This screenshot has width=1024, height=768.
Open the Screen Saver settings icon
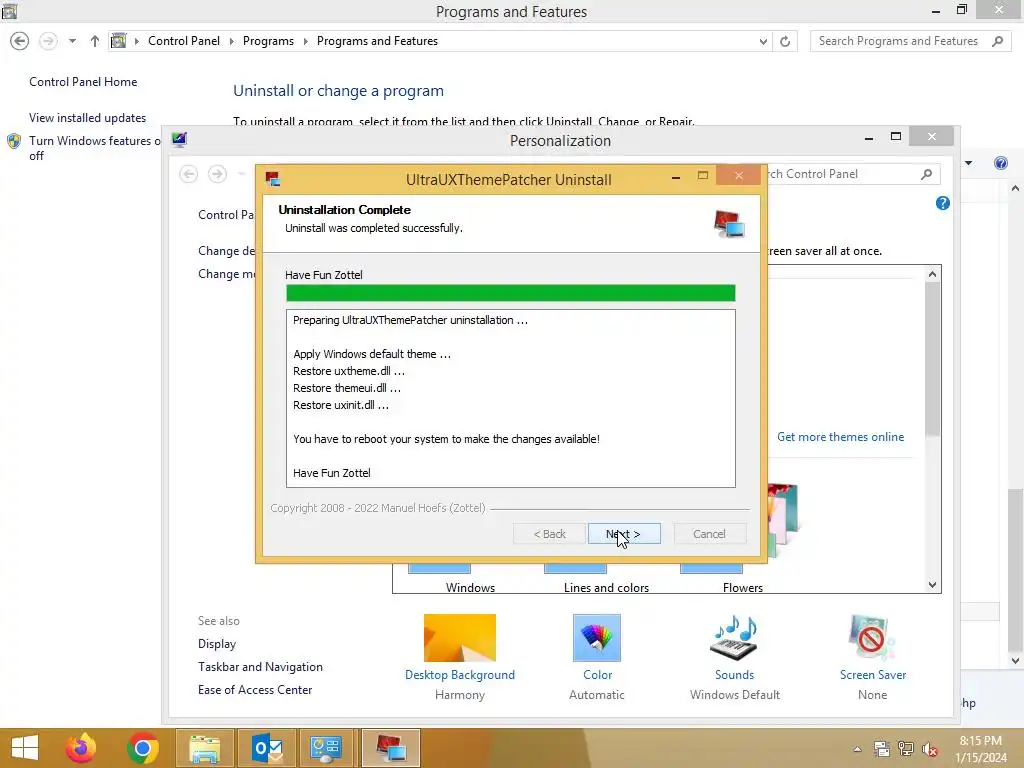point(872,638)
